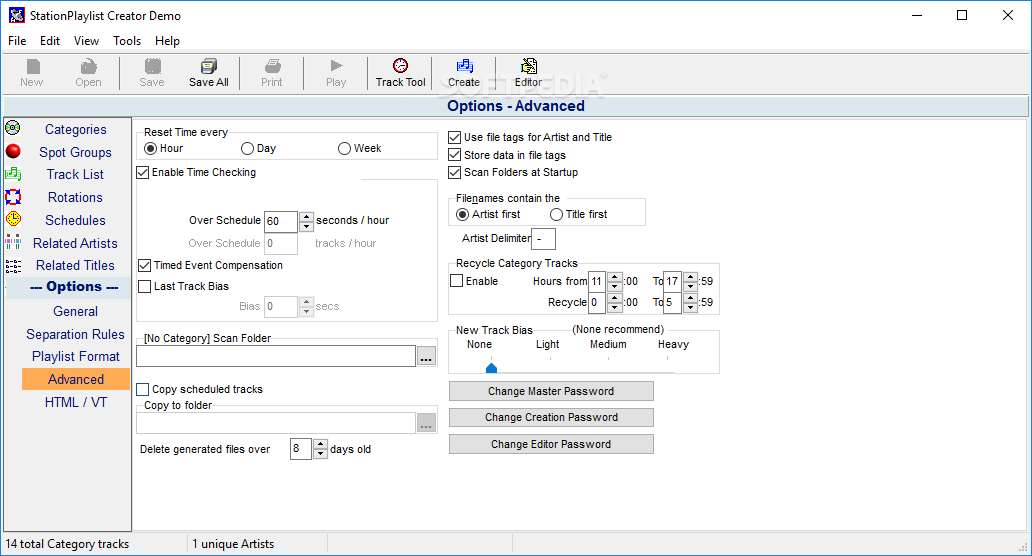Toggle Timed Event Compensation checkbox

[x=145, y=265]
